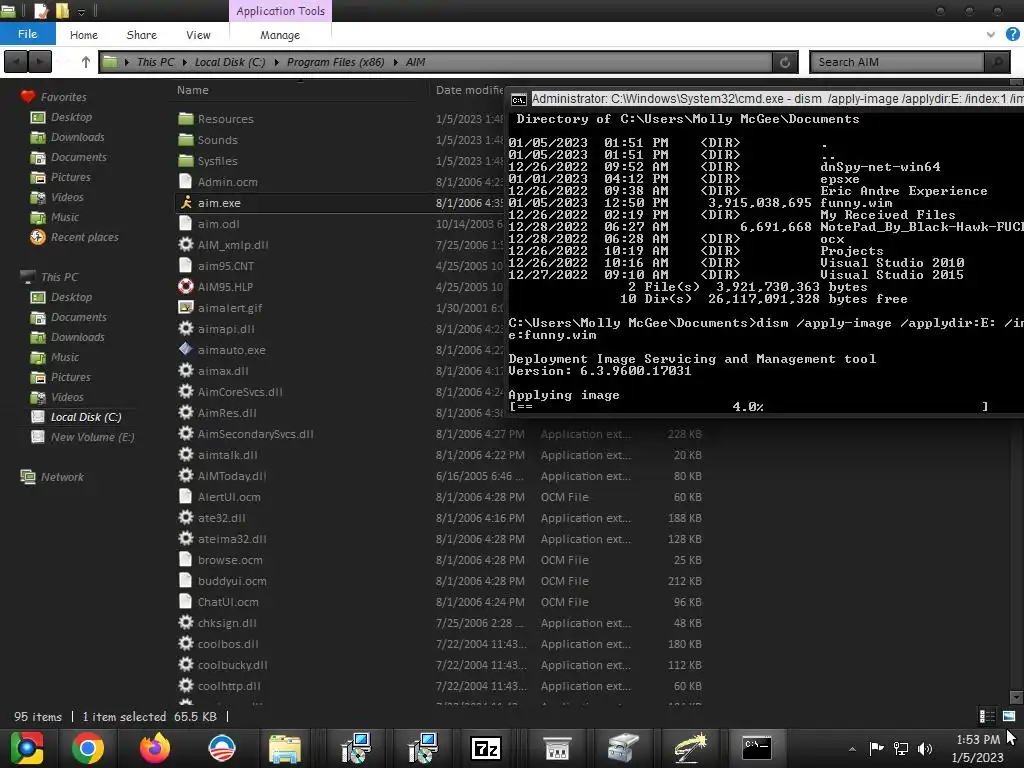Click the Forward navigation arrow

[x=40, y=62]
